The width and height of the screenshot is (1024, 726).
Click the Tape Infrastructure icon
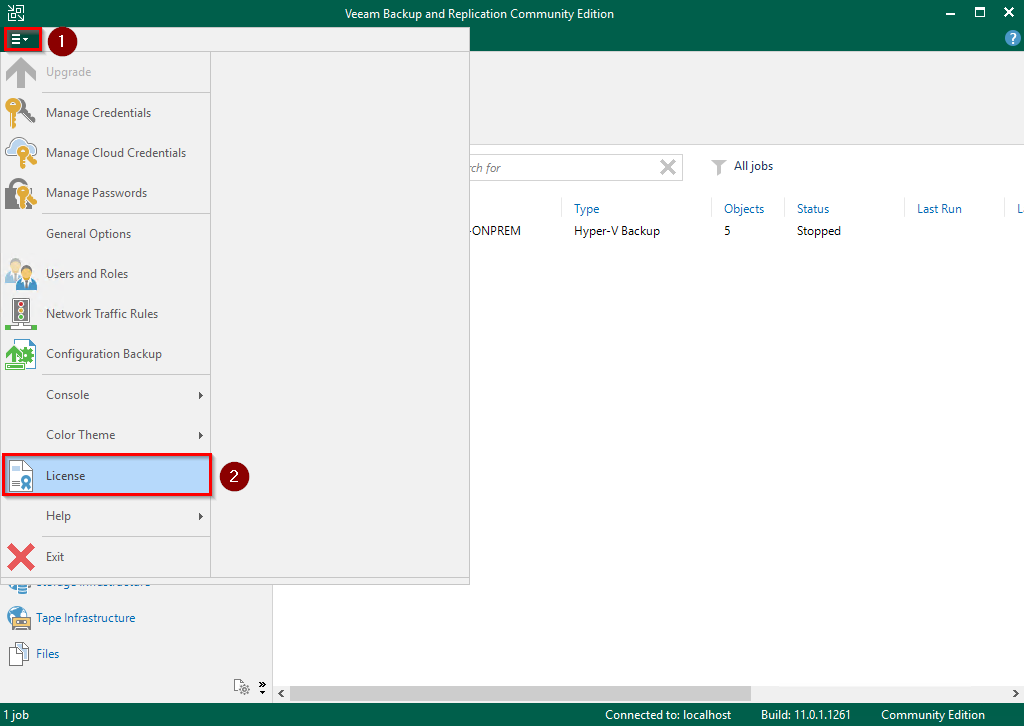click(x=19, y=618)
